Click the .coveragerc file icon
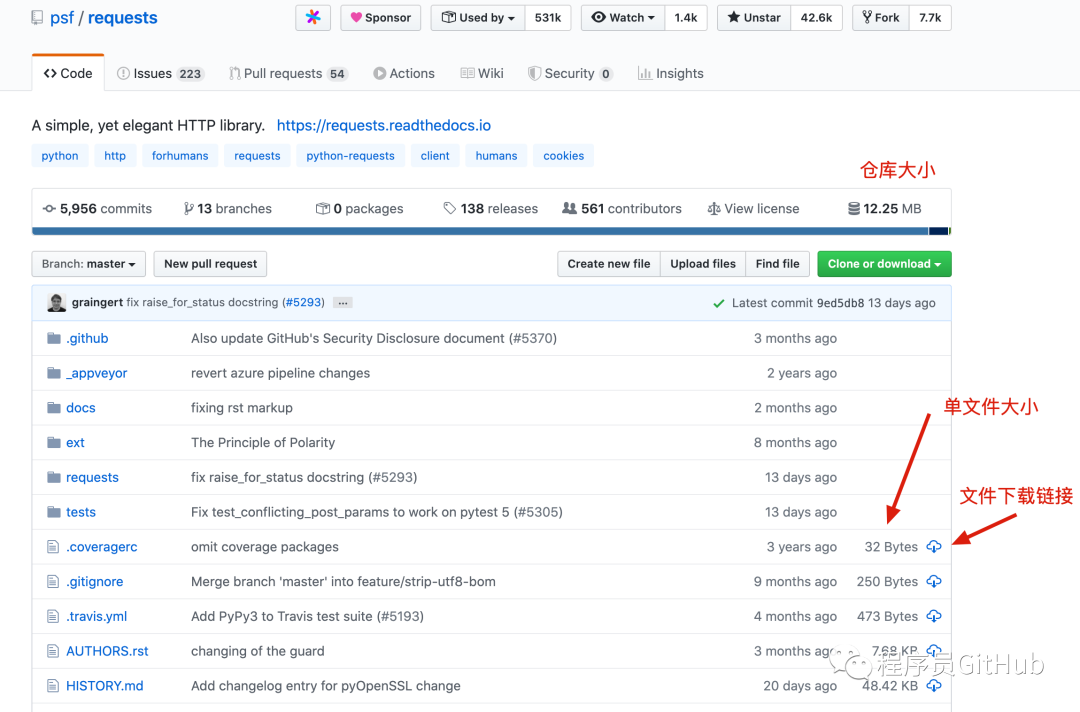 [53, 547]
